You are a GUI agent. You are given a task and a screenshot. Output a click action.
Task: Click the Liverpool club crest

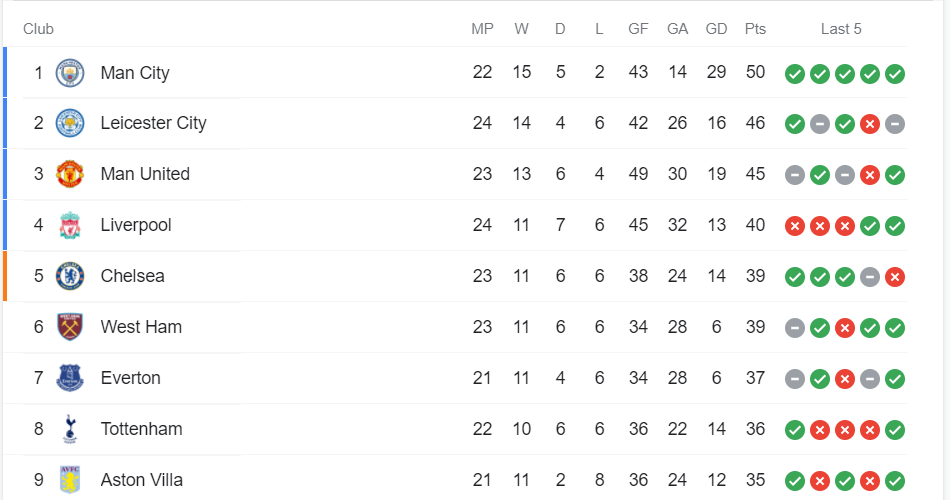[x=70, y=225]
